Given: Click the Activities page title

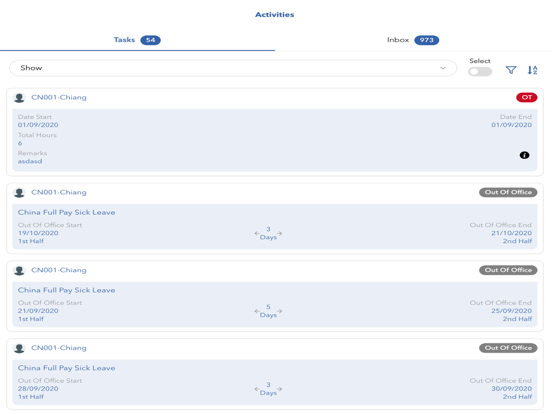Looking at the screenshot, I should pyautogui.click(x=275, y=14).
